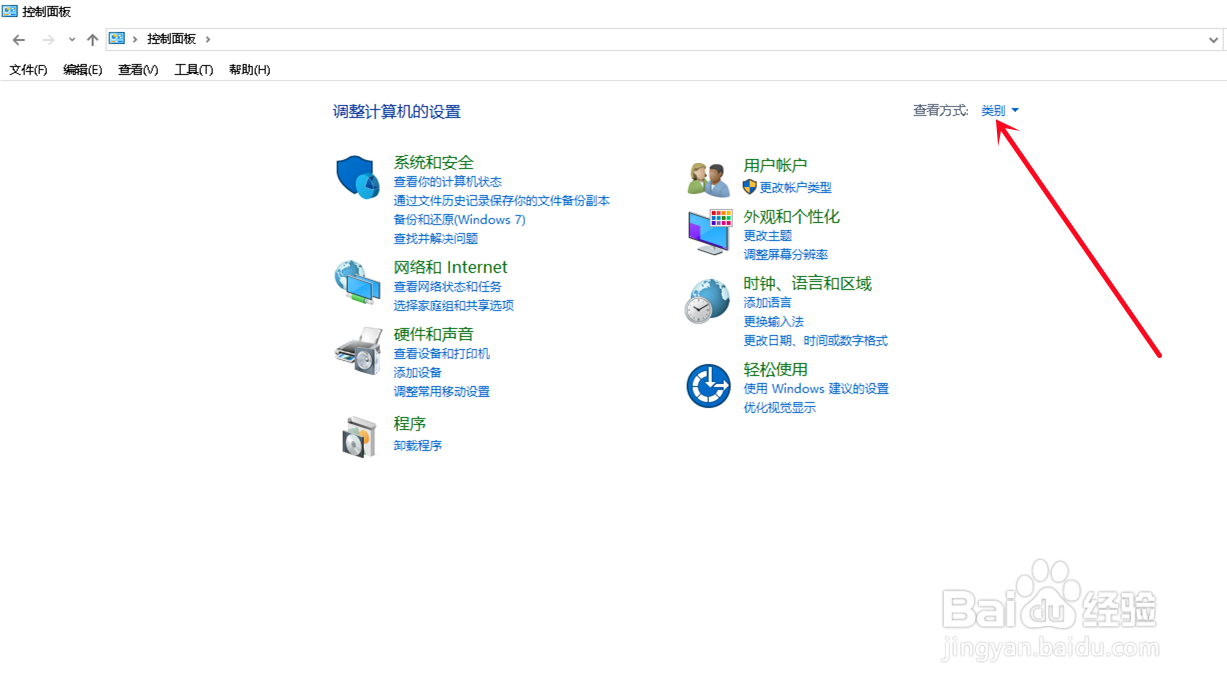Open System and Security shield icon
The image size is (1227, 690).
[357, 177]
